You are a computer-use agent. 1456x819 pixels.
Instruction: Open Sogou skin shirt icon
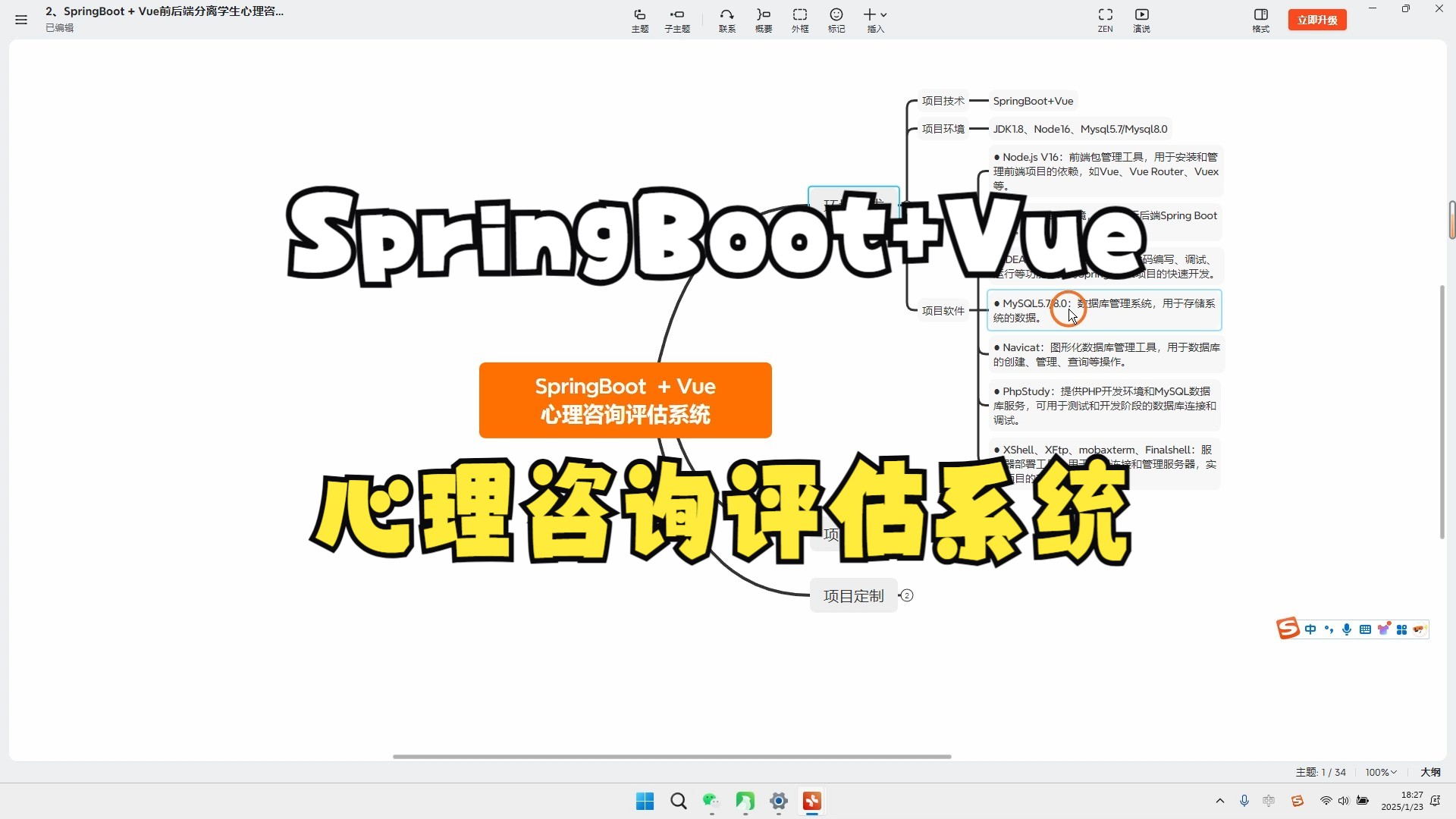coord(1383,629)
